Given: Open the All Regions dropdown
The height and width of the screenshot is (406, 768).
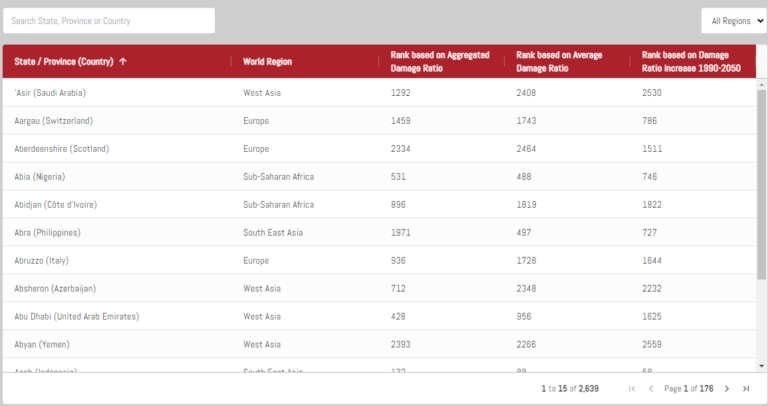Looking at the screenshot, I should 732,21.
